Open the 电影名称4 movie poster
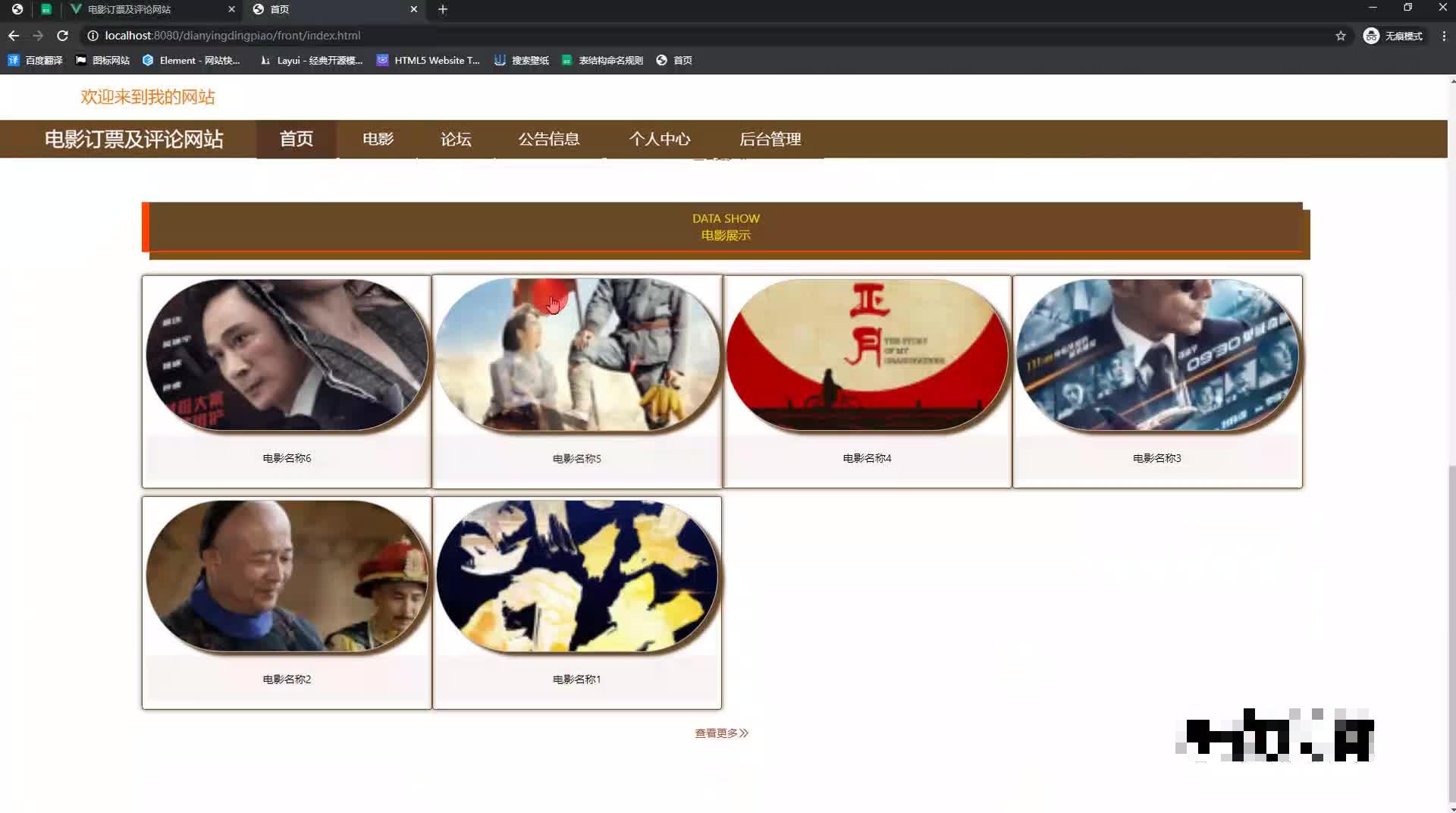Viewport: 1456px width, 813px height. tap(867, 355)
